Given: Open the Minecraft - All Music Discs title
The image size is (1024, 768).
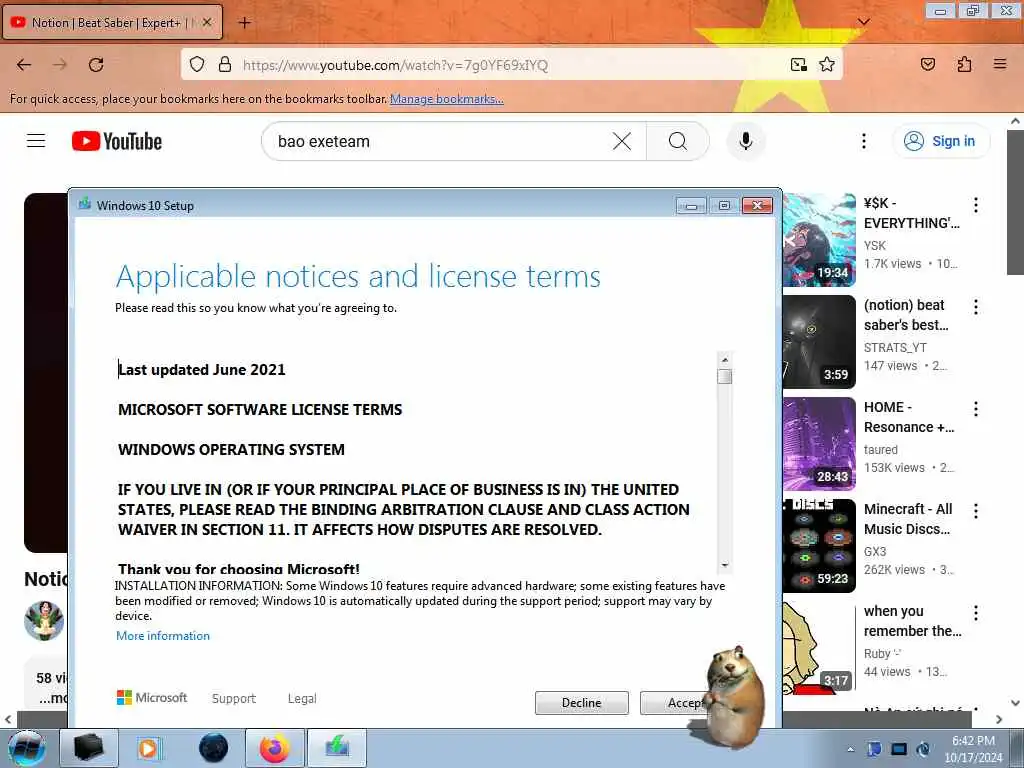Looking at the screenshot, I should 908,519.
